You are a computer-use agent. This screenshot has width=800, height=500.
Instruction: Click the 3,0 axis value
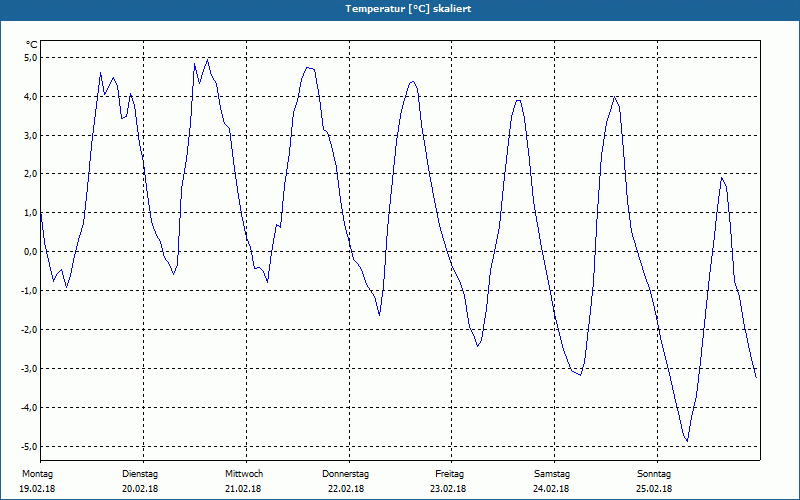point(31,135)
